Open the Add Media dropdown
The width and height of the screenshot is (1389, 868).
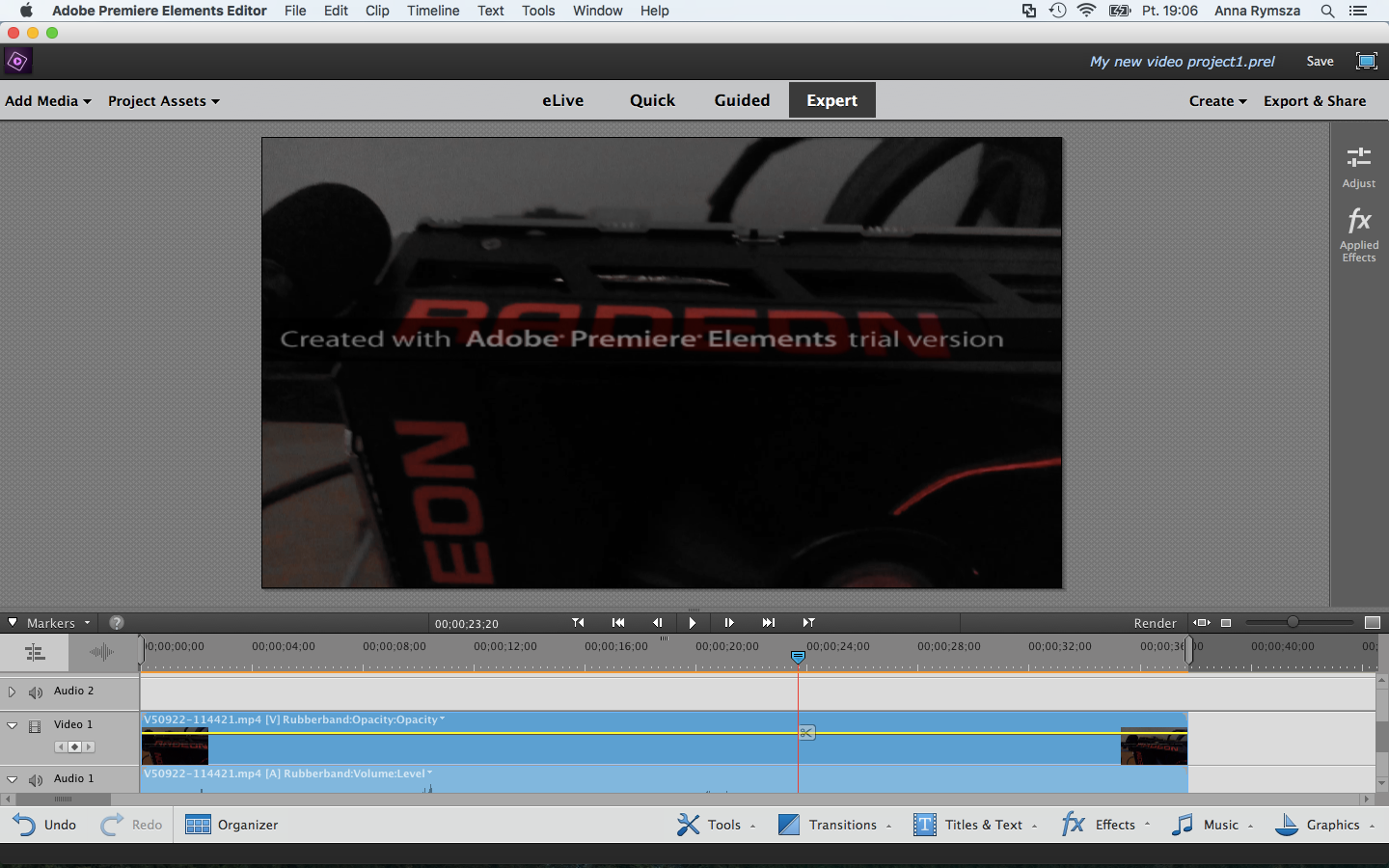(48, 100)
